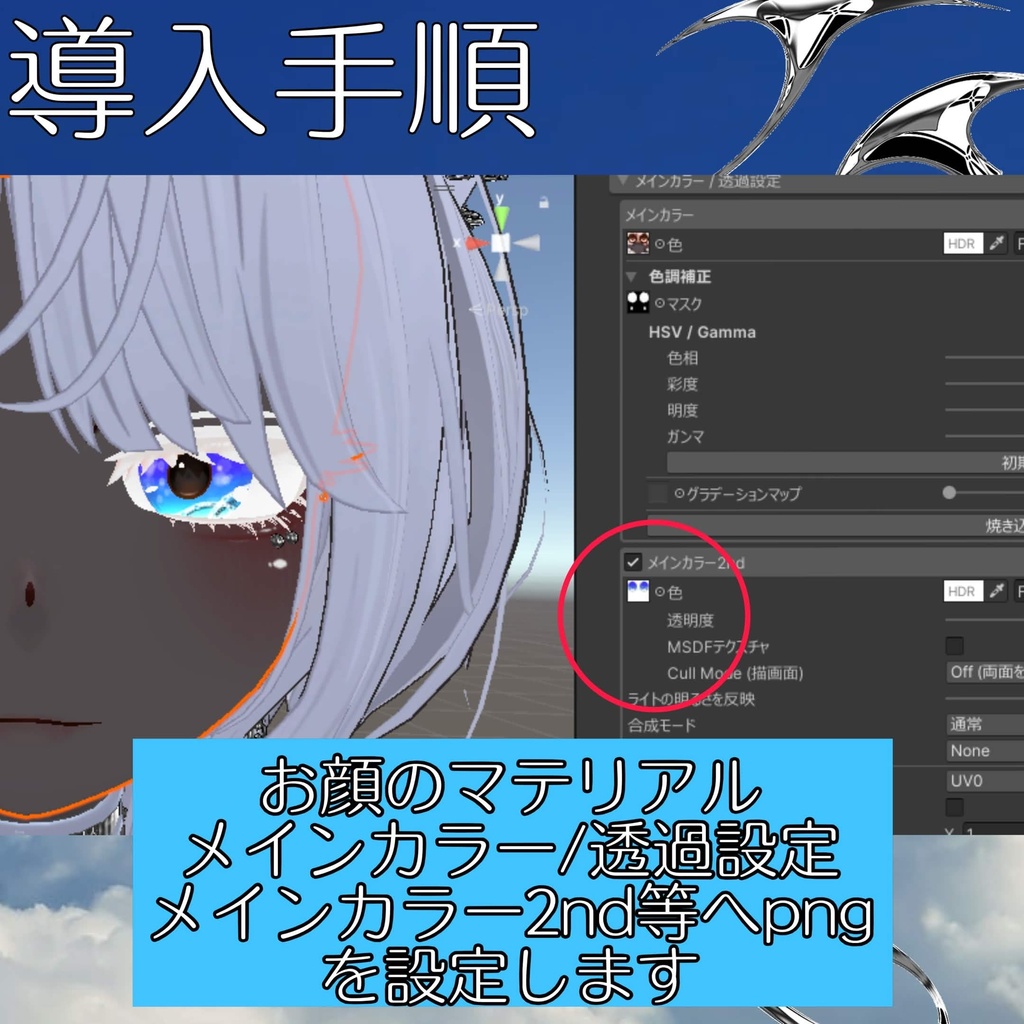Click the 明度 slider track
Screen dimensions: 1024x1024
coord(984,410)
